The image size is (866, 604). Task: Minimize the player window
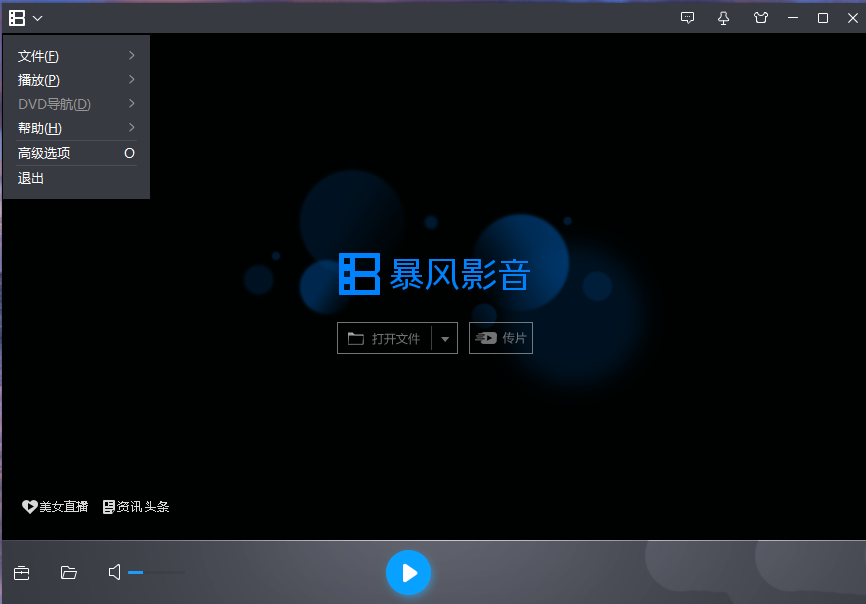793,18
